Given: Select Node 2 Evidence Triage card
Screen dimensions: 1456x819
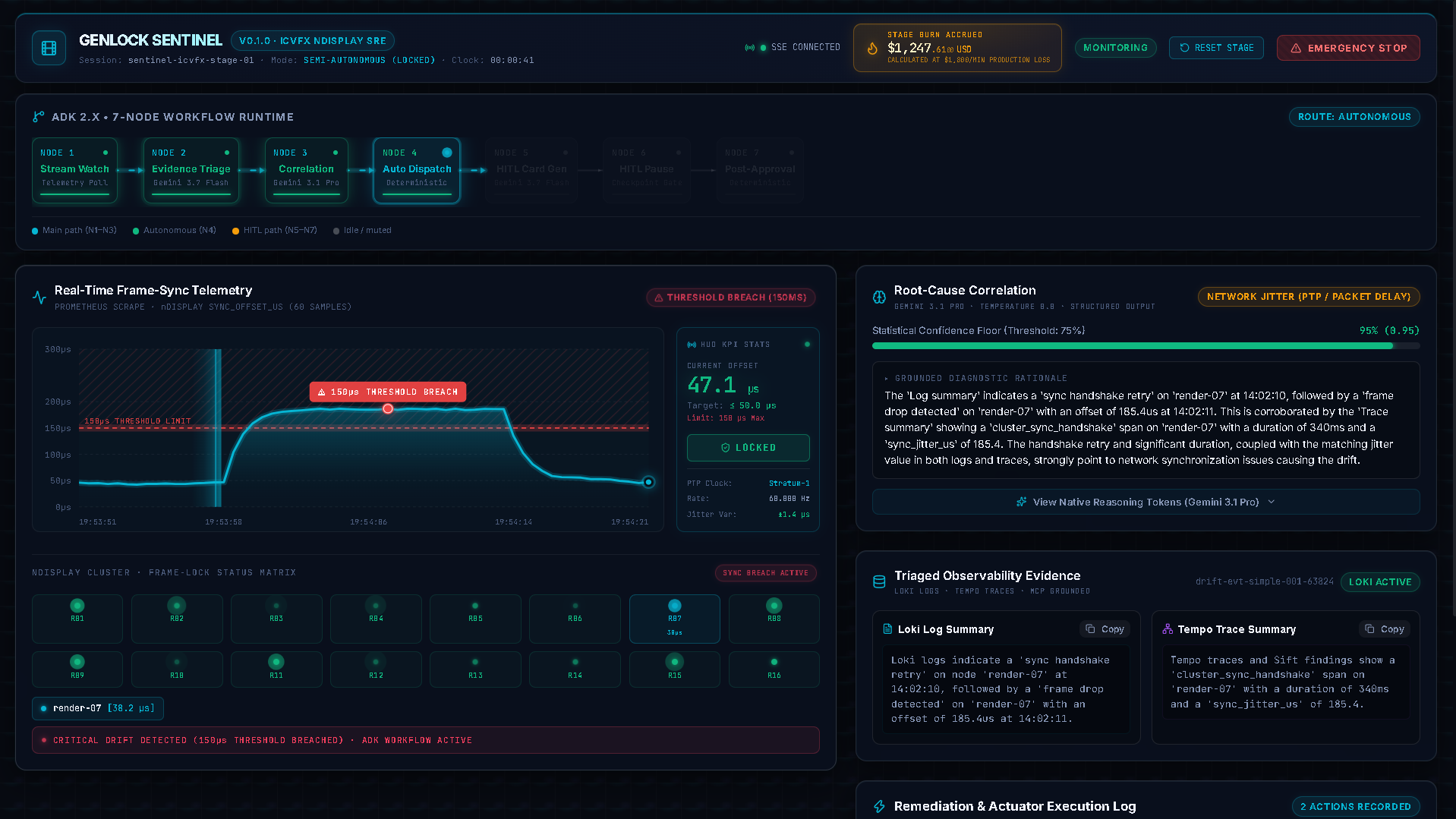Looking at the screenshot, I should pyautogui.click(x=191, y=170).
